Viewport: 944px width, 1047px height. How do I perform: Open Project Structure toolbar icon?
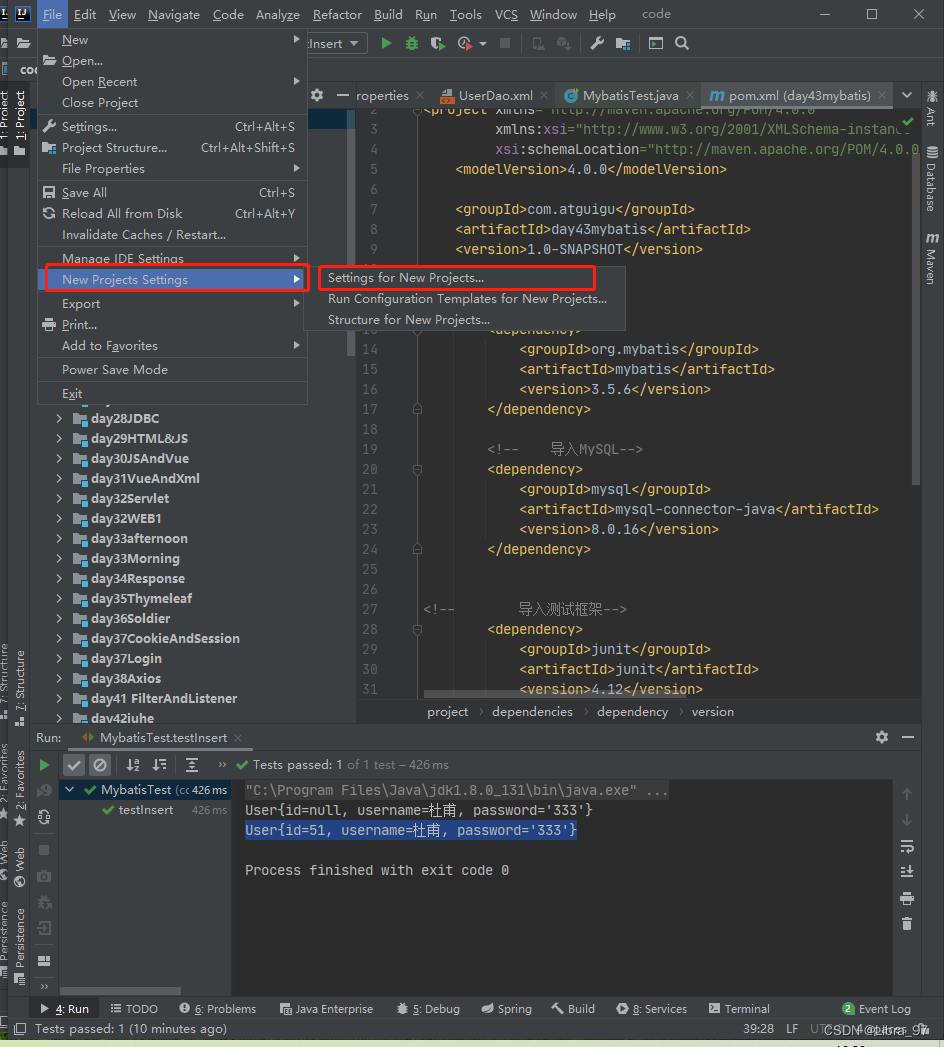click(x=623, y=43)
